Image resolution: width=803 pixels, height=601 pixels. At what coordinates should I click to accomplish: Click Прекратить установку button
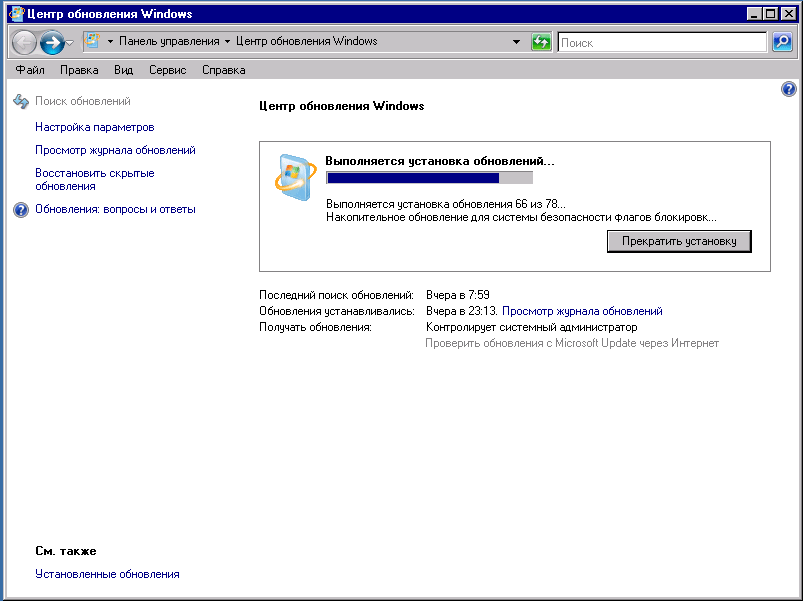[679, 241]
